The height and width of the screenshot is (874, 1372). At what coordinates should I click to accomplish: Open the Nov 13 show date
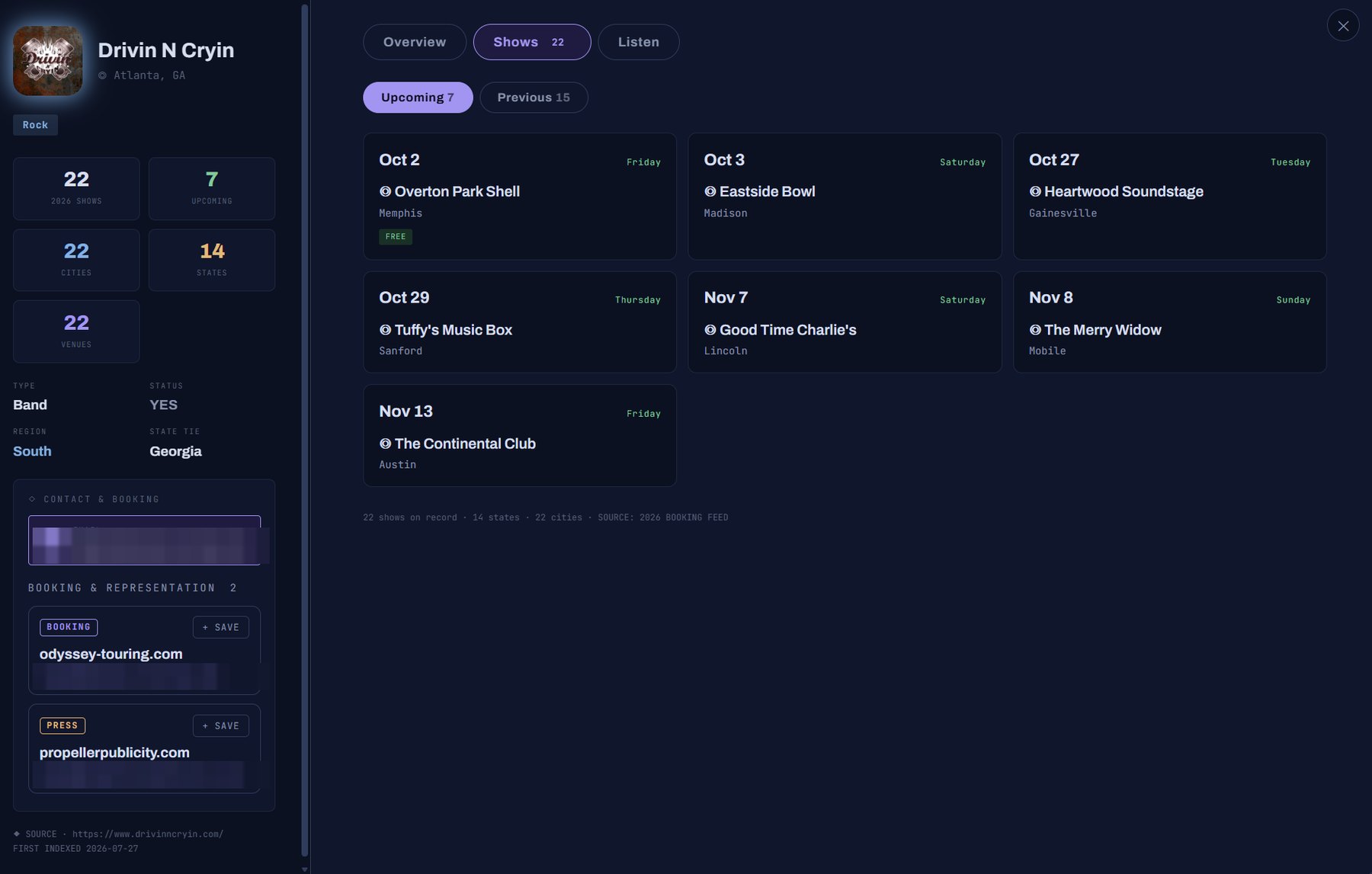click(x=406, y=411)
